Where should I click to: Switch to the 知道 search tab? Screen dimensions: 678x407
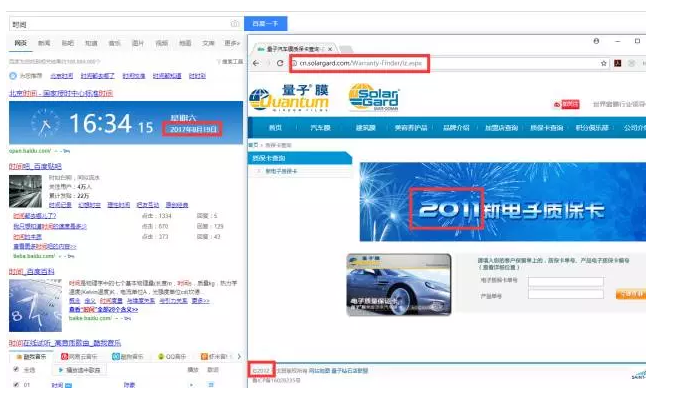click(91, 43)
